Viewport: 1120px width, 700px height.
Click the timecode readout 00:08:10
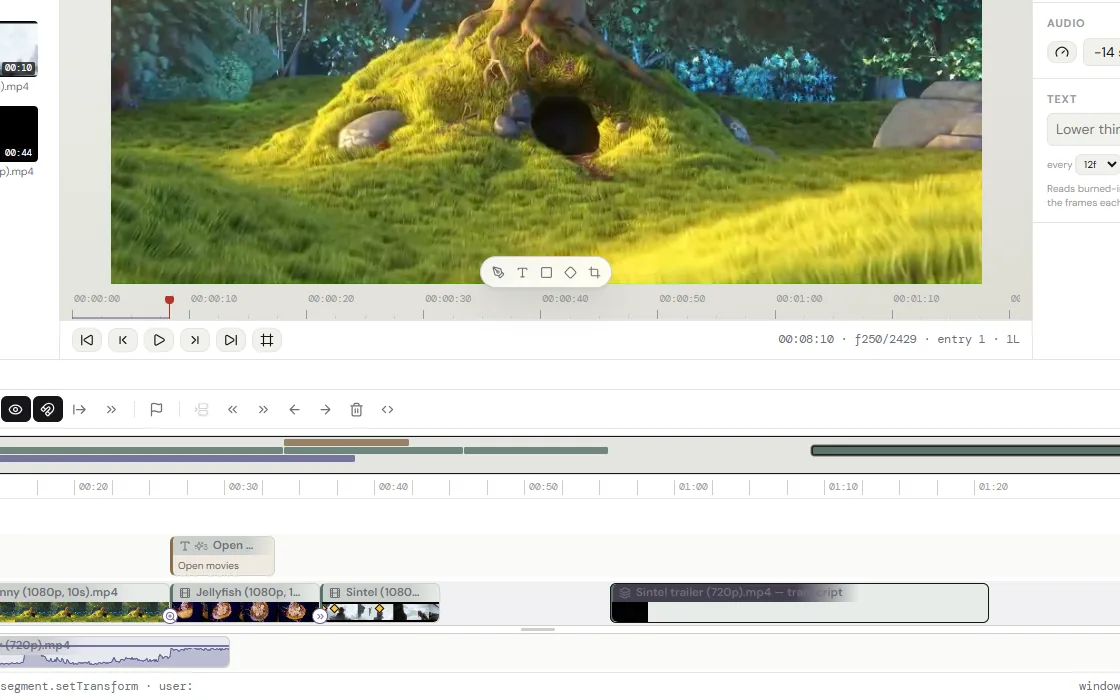806,339
